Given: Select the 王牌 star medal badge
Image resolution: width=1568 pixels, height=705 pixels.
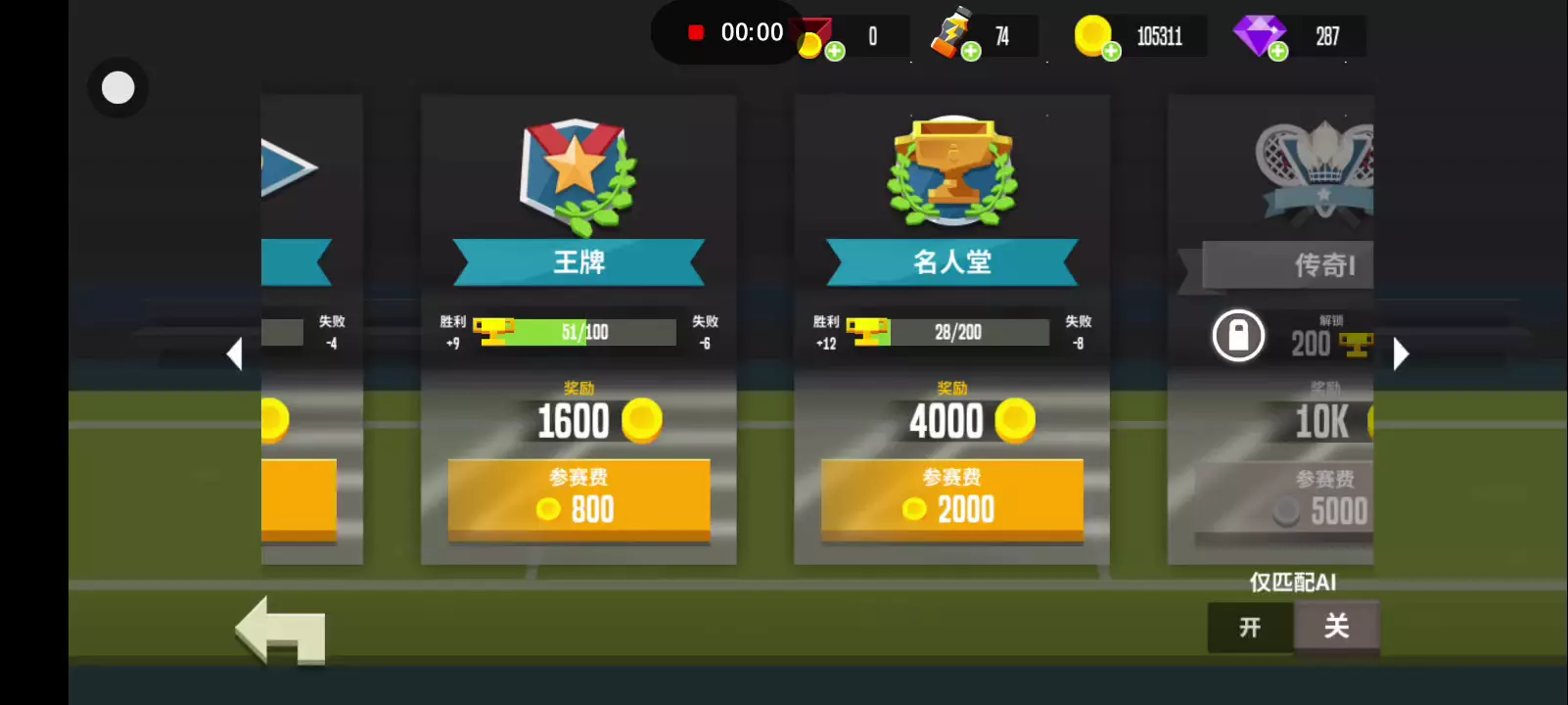Looking at the screenshot, I should pos(577,176).
